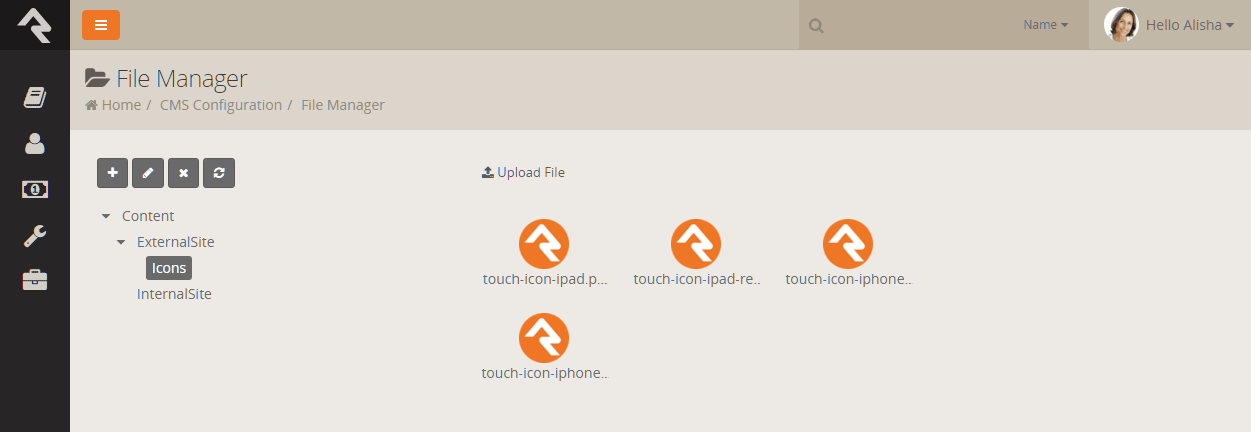Collapse the ExternalSite tree node arrow
This screenshot has width=1251, height=432.
[121, 242]
